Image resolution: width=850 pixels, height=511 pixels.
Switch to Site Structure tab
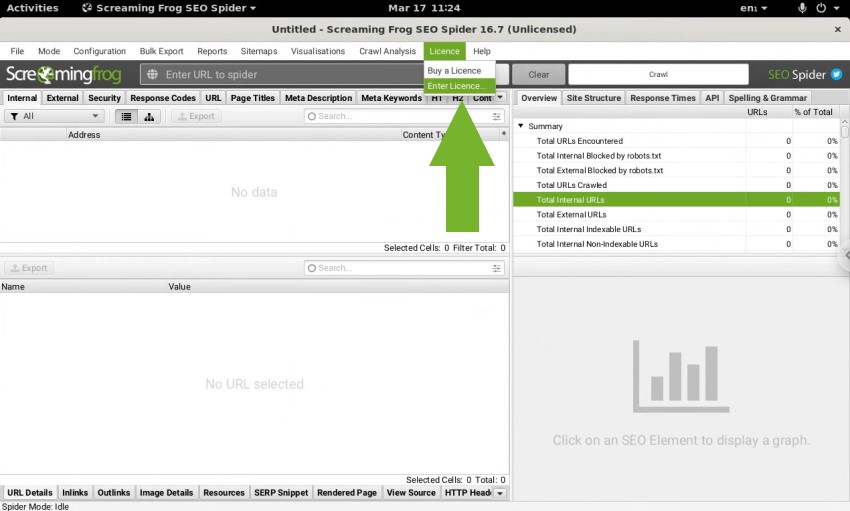(593, 98)
